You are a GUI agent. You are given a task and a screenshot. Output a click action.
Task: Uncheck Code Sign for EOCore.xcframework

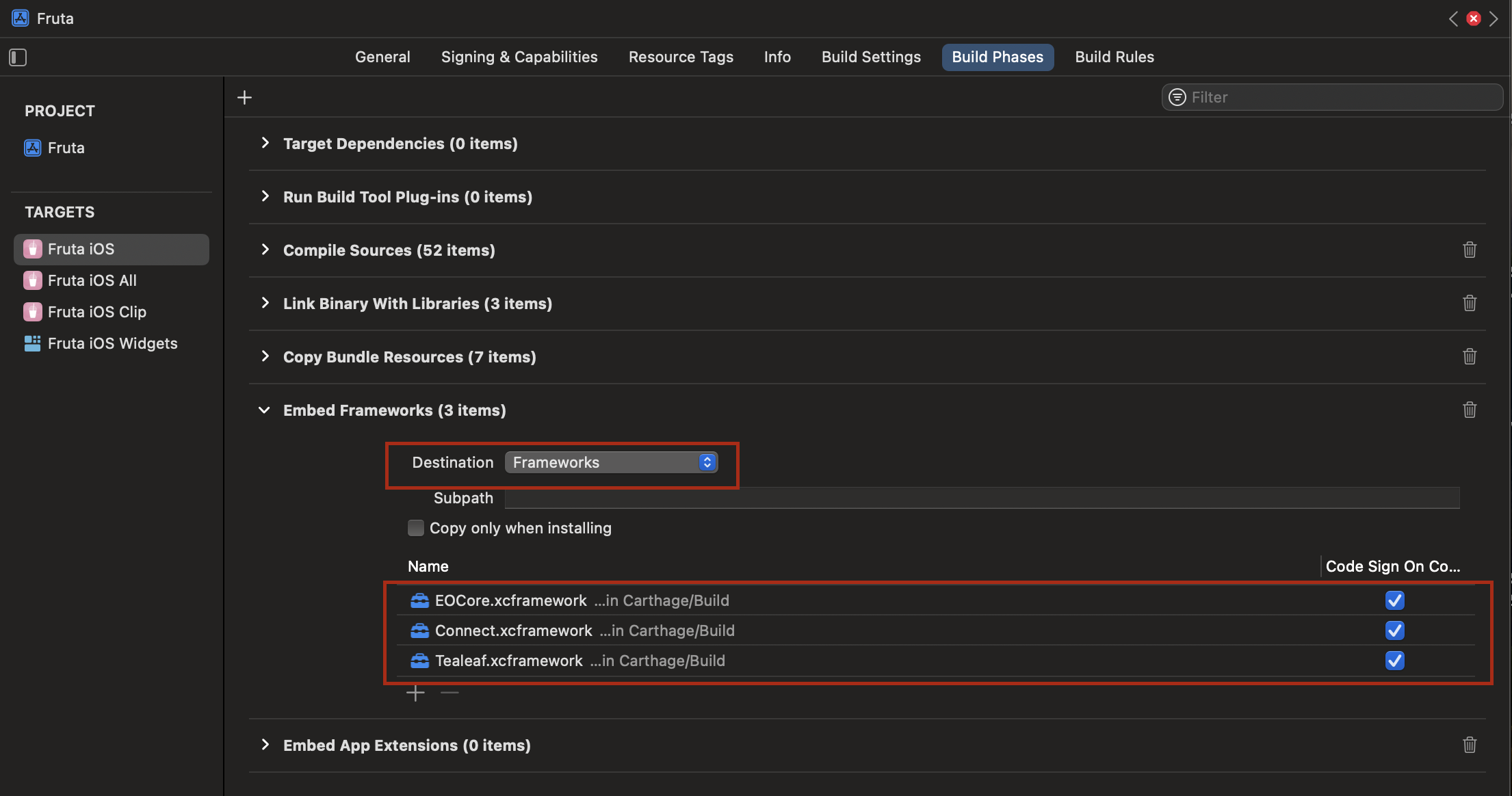(x=1394, y=600)
